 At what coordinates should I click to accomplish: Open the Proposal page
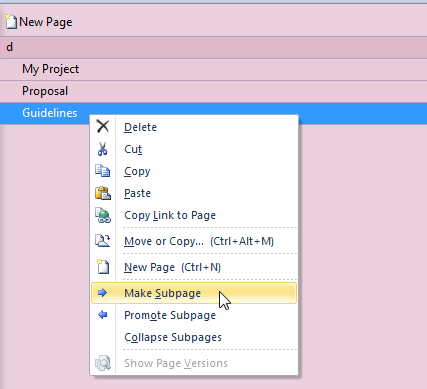213,91
